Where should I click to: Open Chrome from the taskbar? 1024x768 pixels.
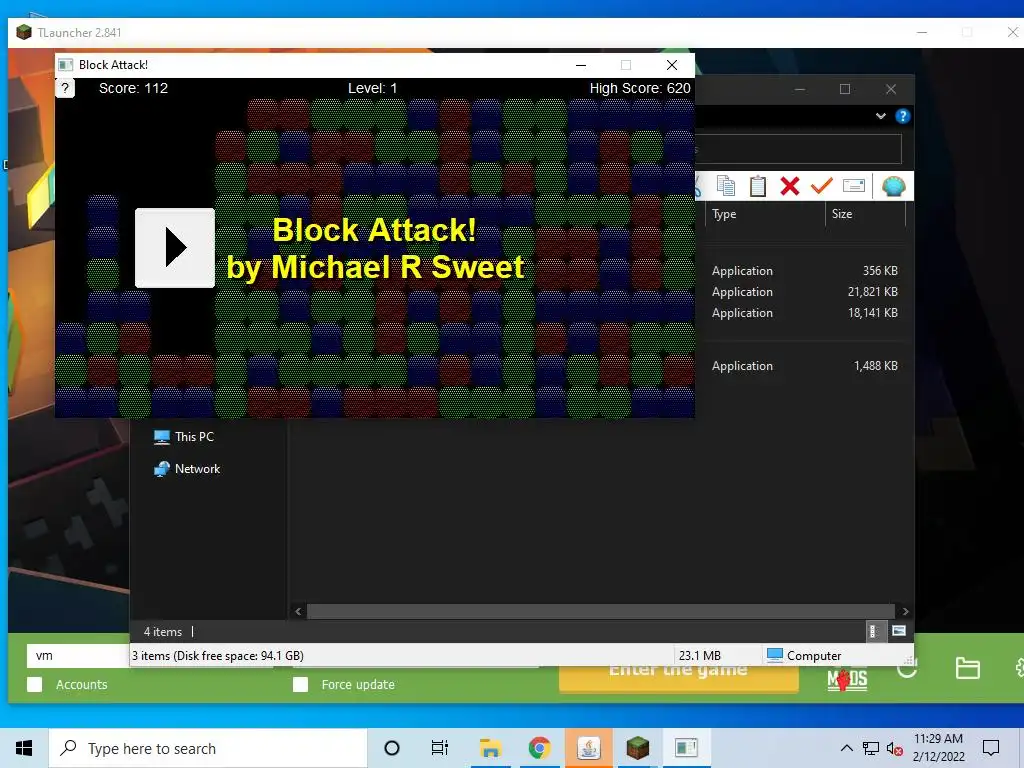(x=539, y=748)
